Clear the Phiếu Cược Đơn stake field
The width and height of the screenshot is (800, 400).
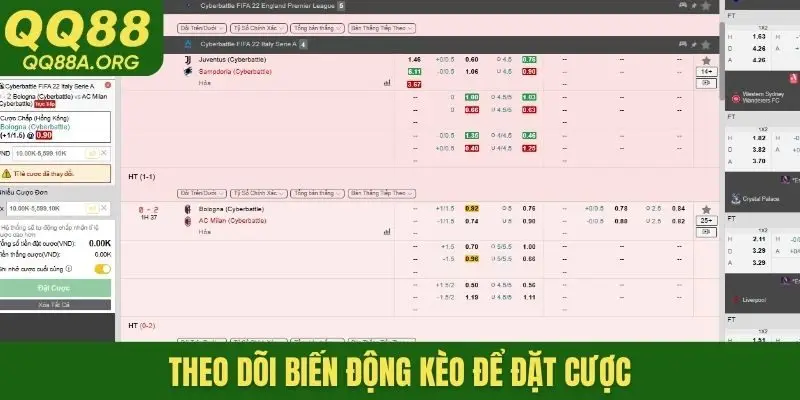tap(104, 208)
